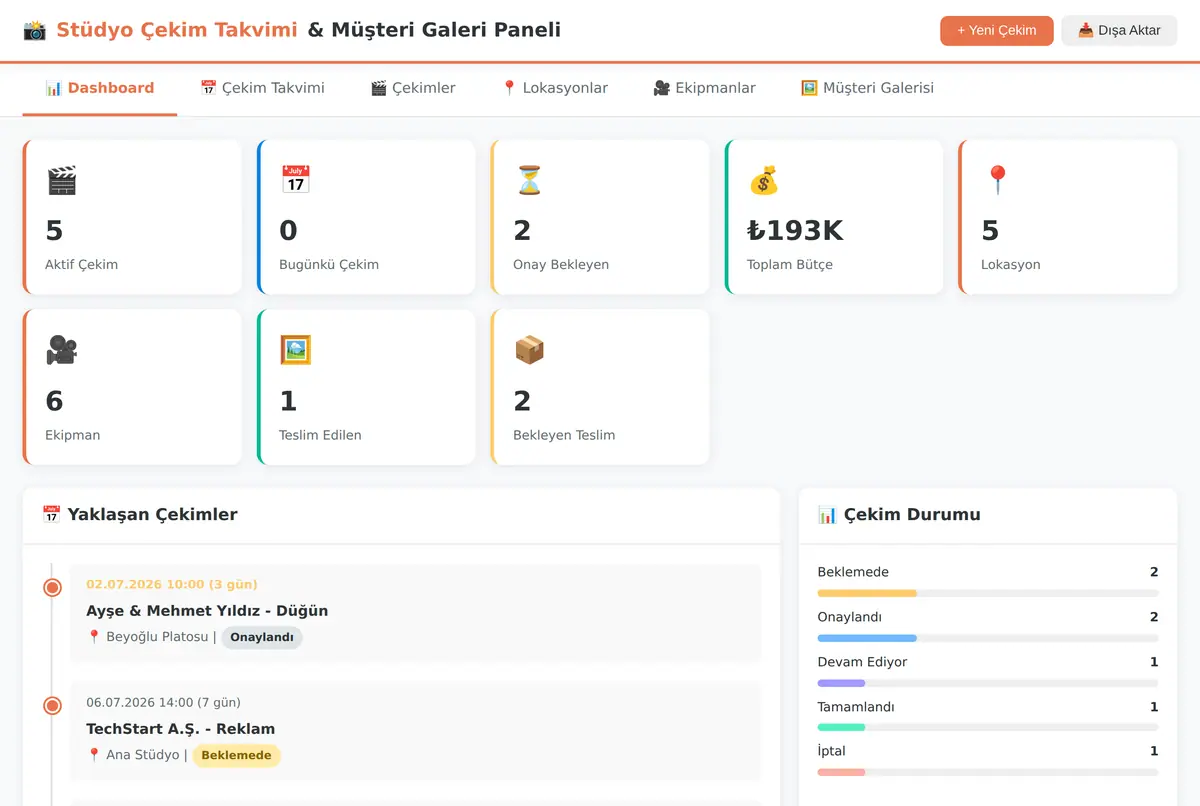Click the framed picture icon on Teslim Edilen card

click(x=296, y=350)
